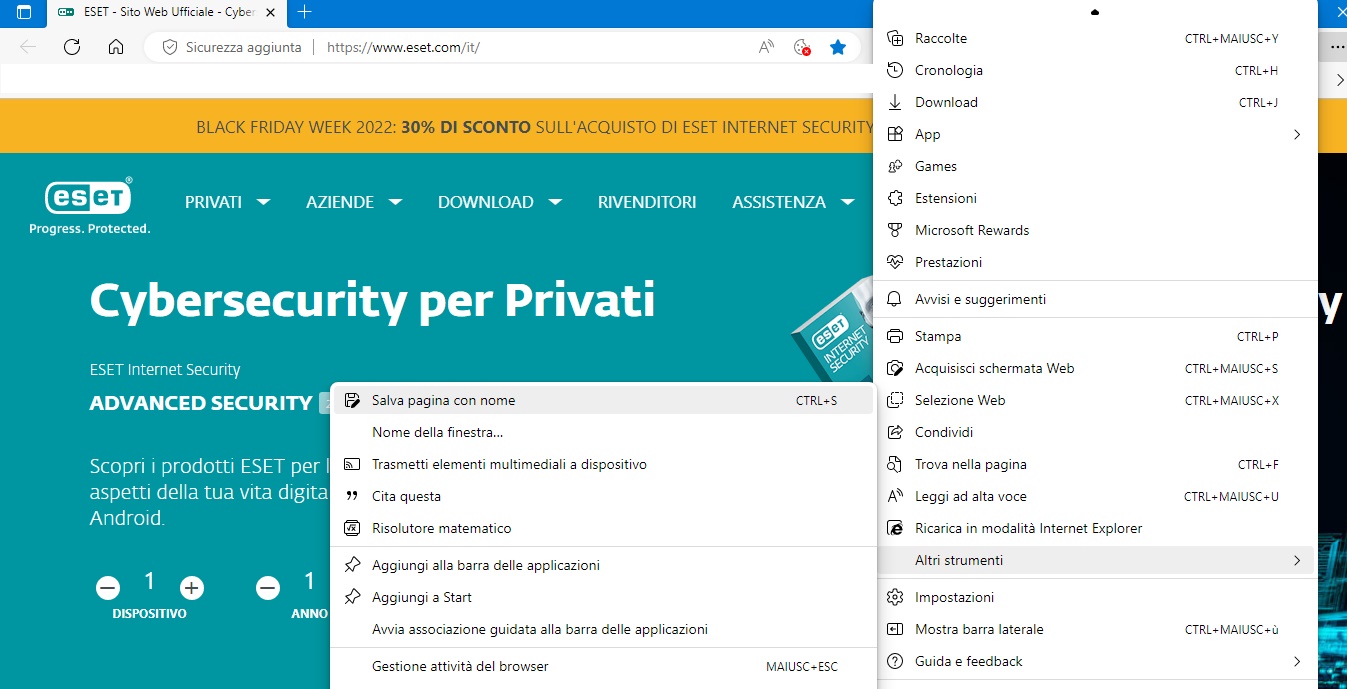Image resolution: width=1347 pixels, height=689 pixels.
Task: Decrease ANNO count with minus button
Action: coord(268,588)
